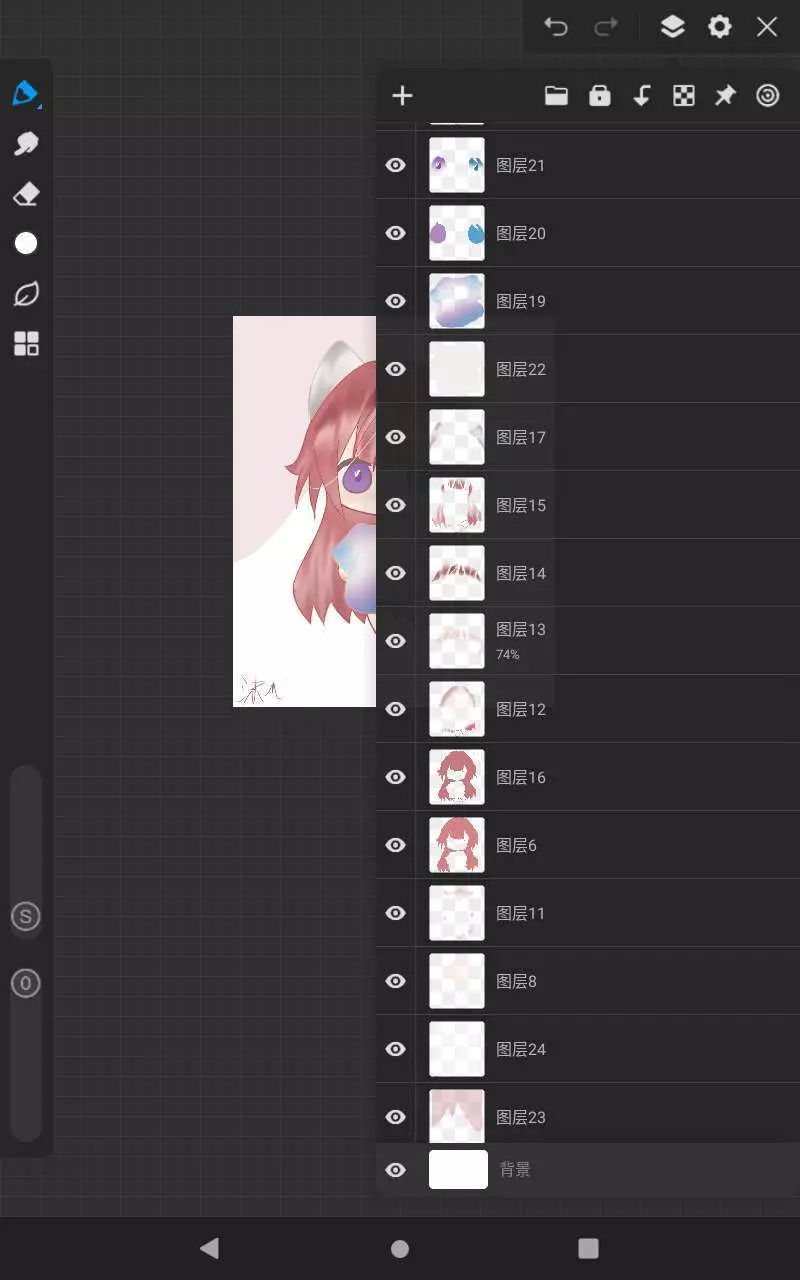Hide layer 图层22
Image resolution: width=800 pixels, height=1280 pixels.
(396, 369)
